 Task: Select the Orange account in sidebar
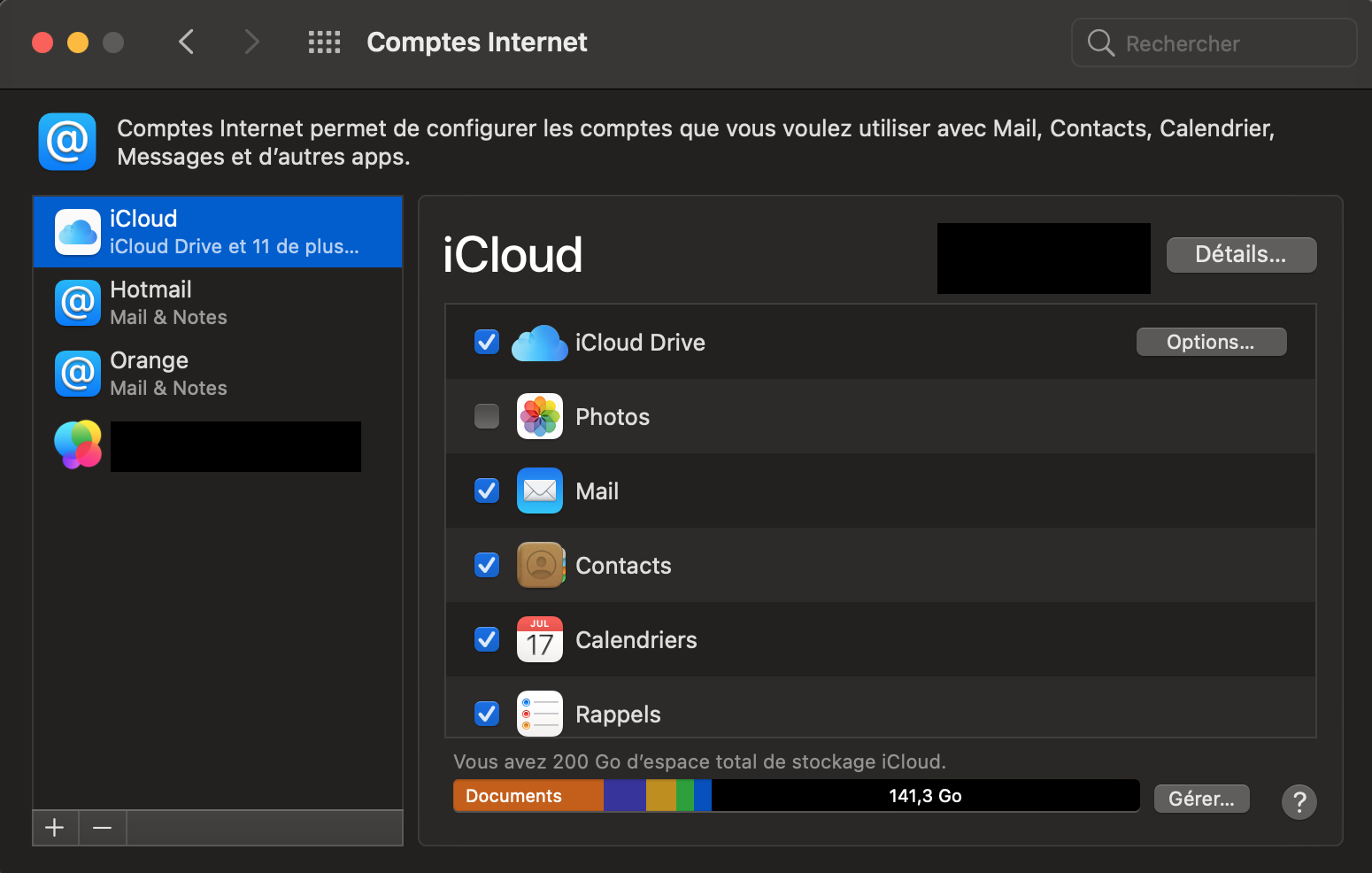(x=218, y=374)
